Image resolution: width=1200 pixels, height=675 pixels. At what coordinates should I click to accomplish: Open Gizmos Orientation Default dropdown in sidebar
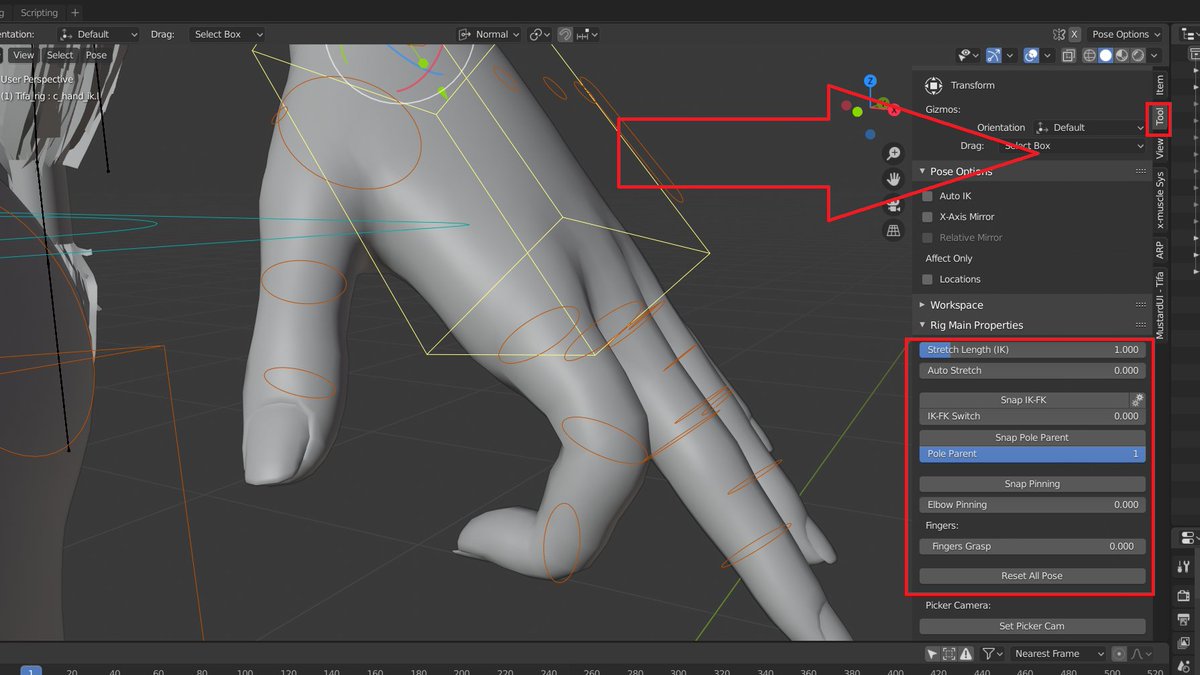point(1089,128)
